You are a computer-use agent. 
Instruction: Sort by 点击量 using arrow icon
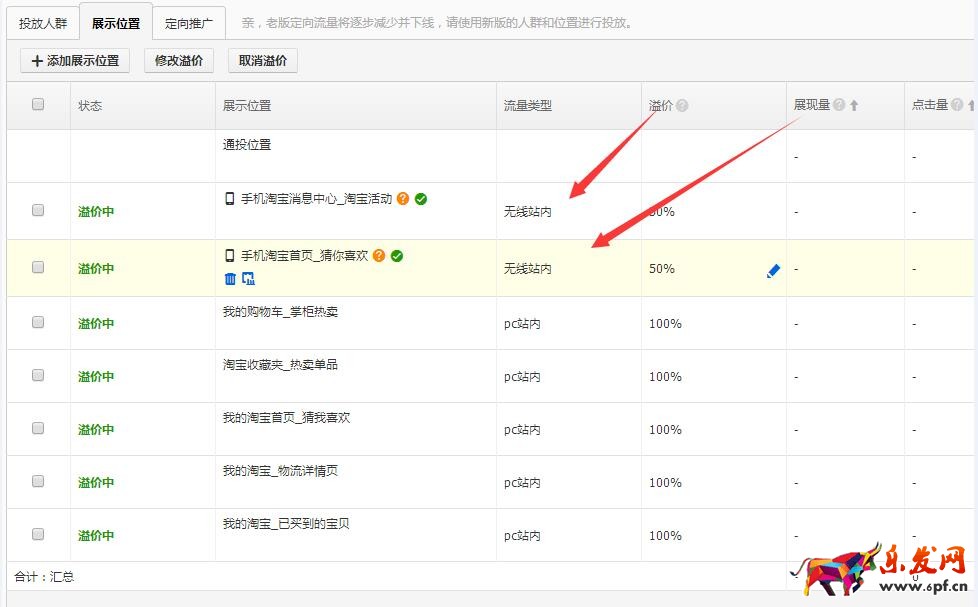point(970,105)
